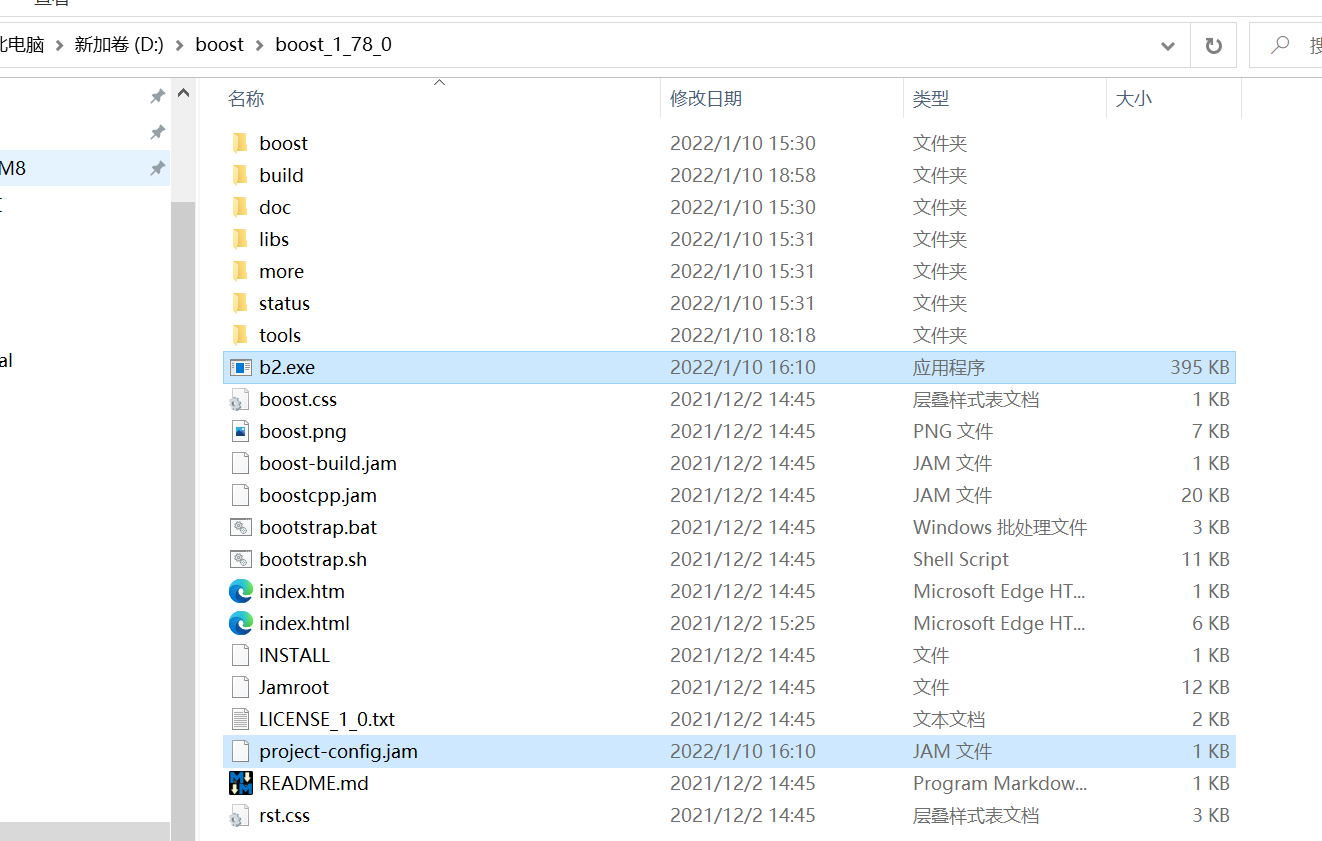Screen dimensions: 1322x841
Task: Expand the breadcrumb arrow after boost
Action: [x=261, y=44]
